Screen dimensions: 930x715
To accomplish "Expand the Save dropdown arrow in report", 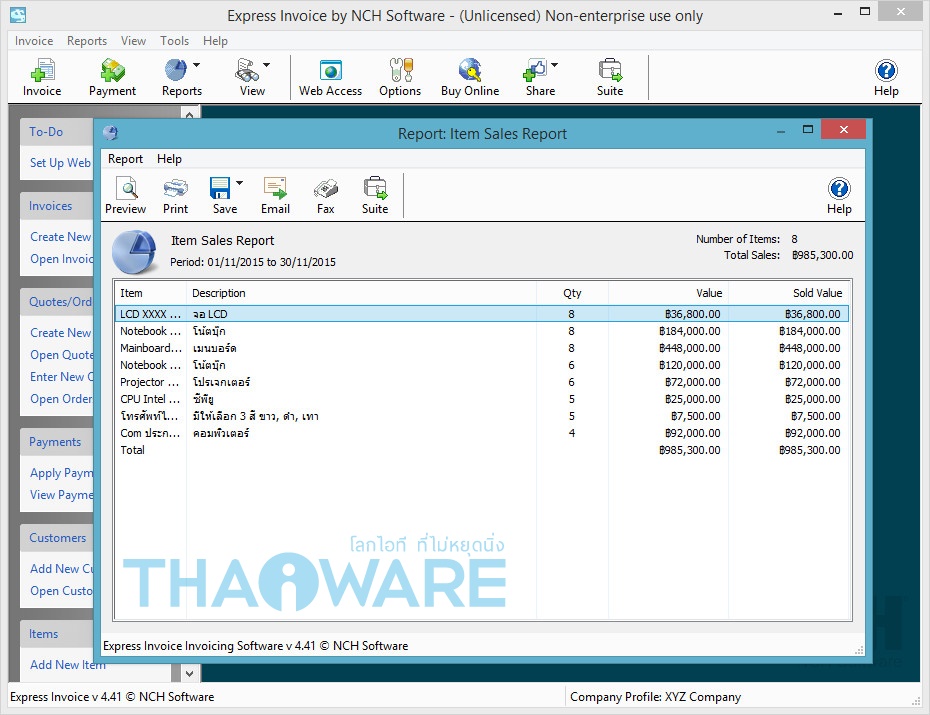I will [x=239, y=183].
